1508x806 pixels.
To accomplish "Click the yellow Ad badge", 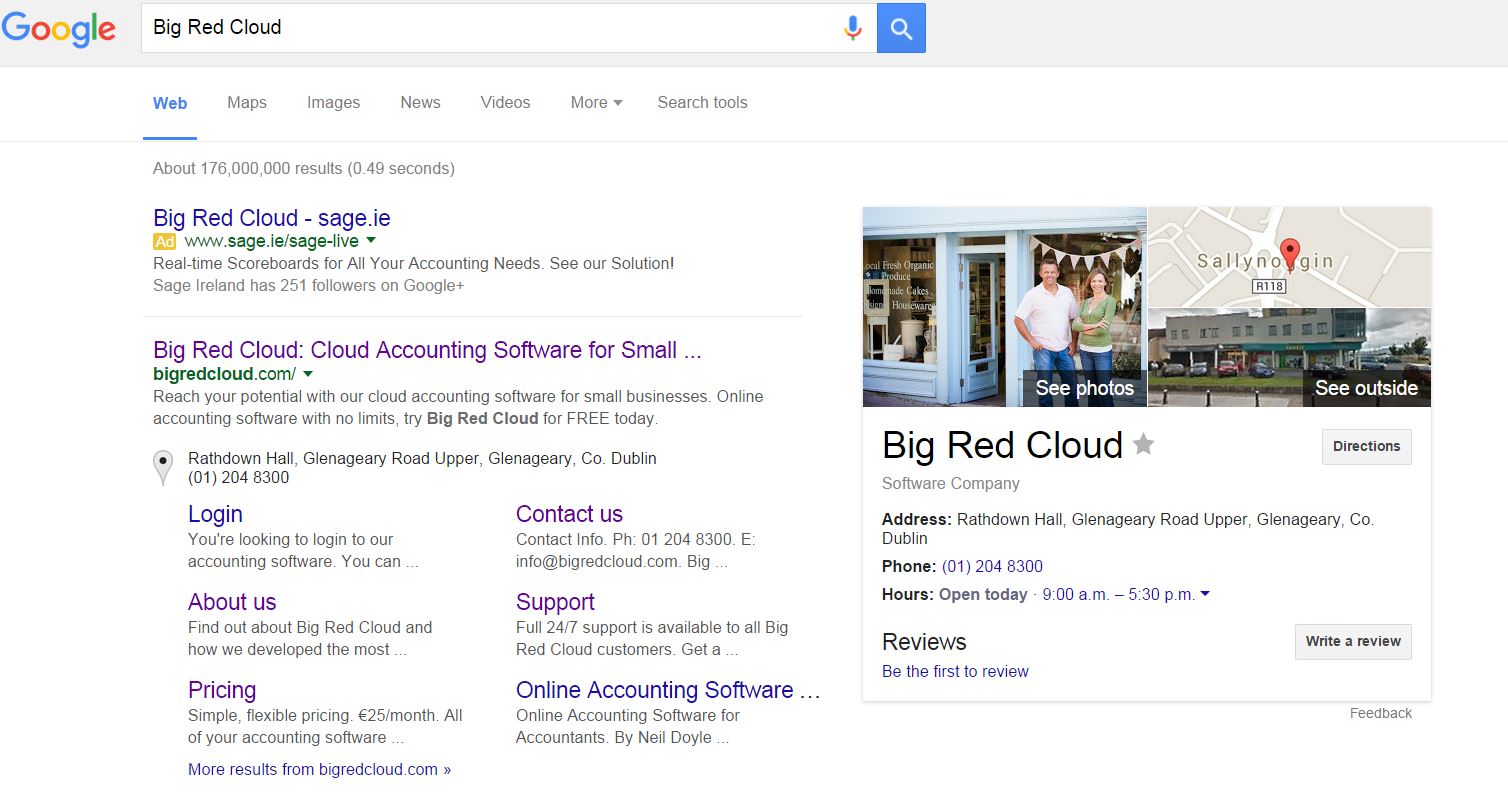I will coord(164,241).
